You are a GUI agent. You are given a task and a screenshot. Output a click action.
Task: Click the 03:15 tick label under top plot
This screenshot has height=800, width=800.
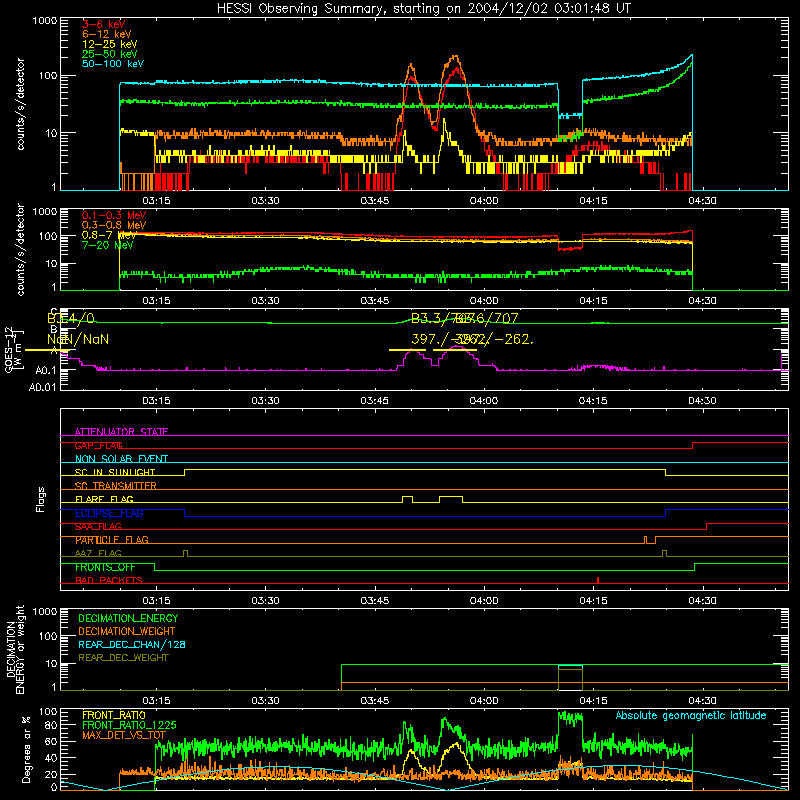coord(156,201)
